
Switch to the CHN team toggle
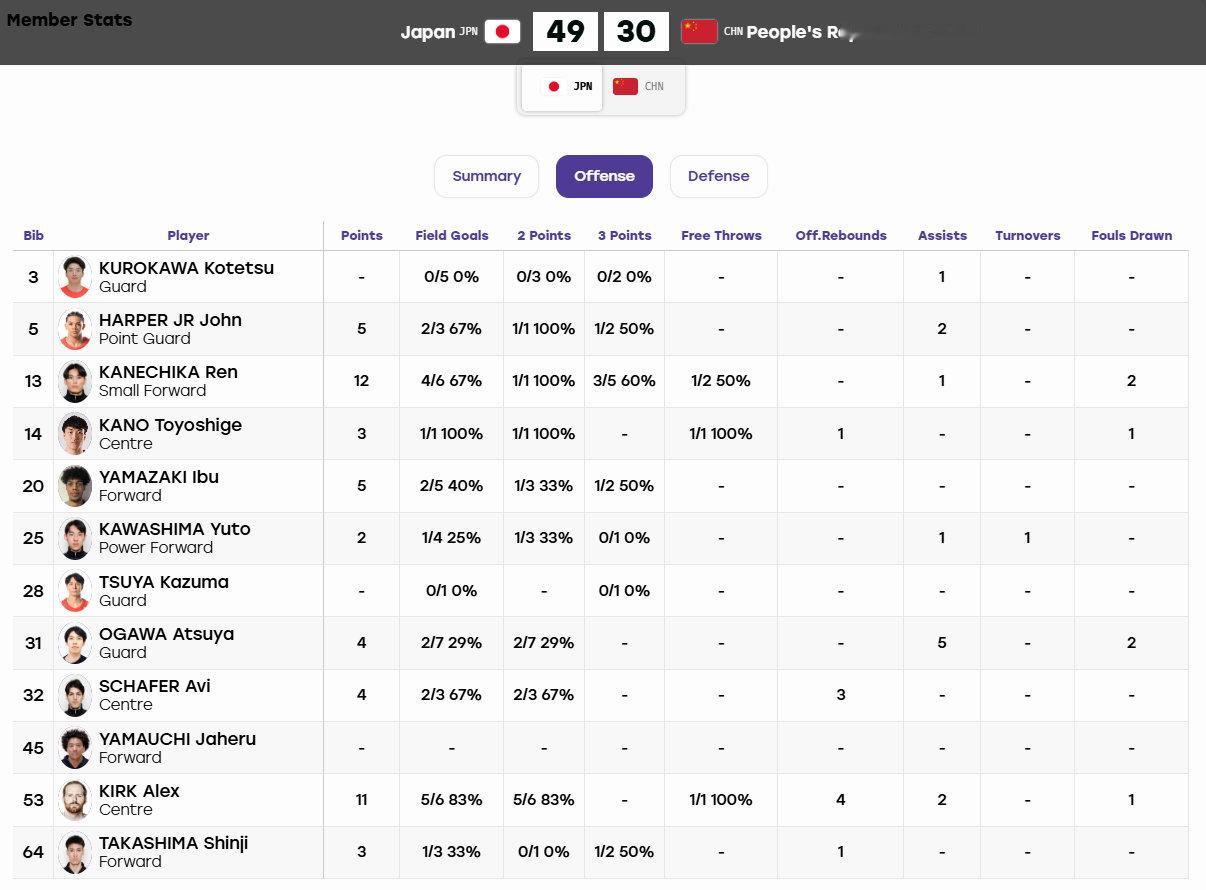pos(641,87)
